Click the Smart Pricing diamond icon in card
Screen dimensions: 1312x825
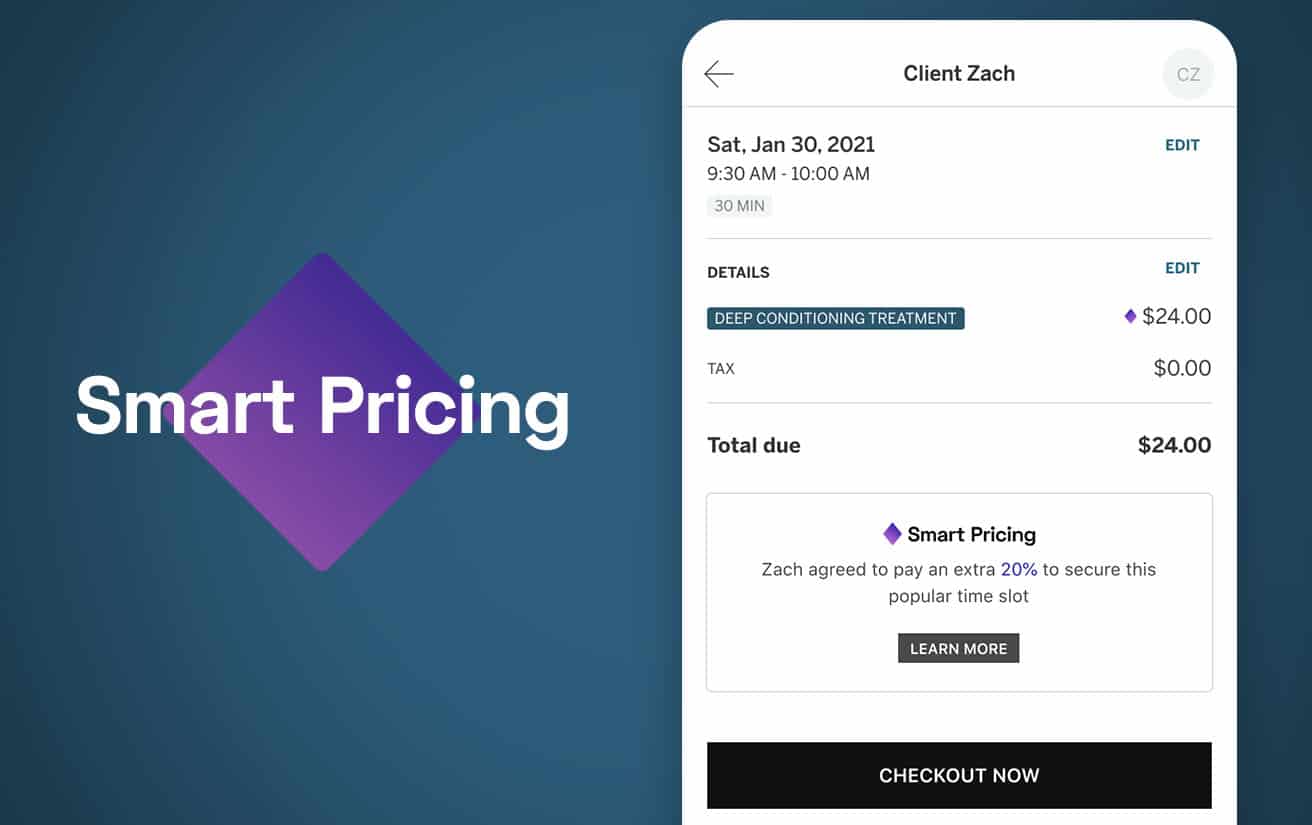892,534
